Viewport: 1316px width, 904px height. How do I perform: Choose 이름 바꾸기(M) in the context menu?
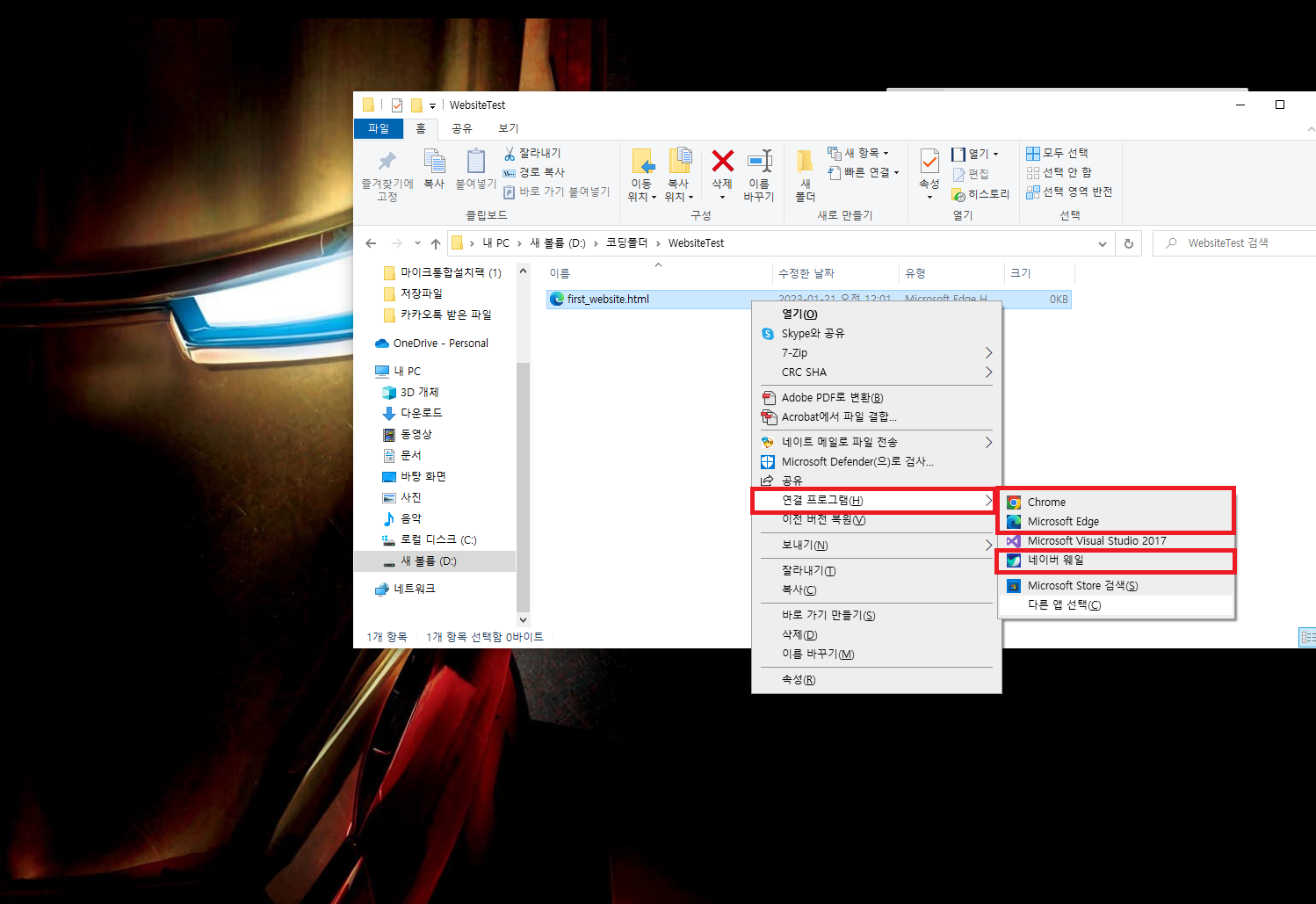click(876, 654)
